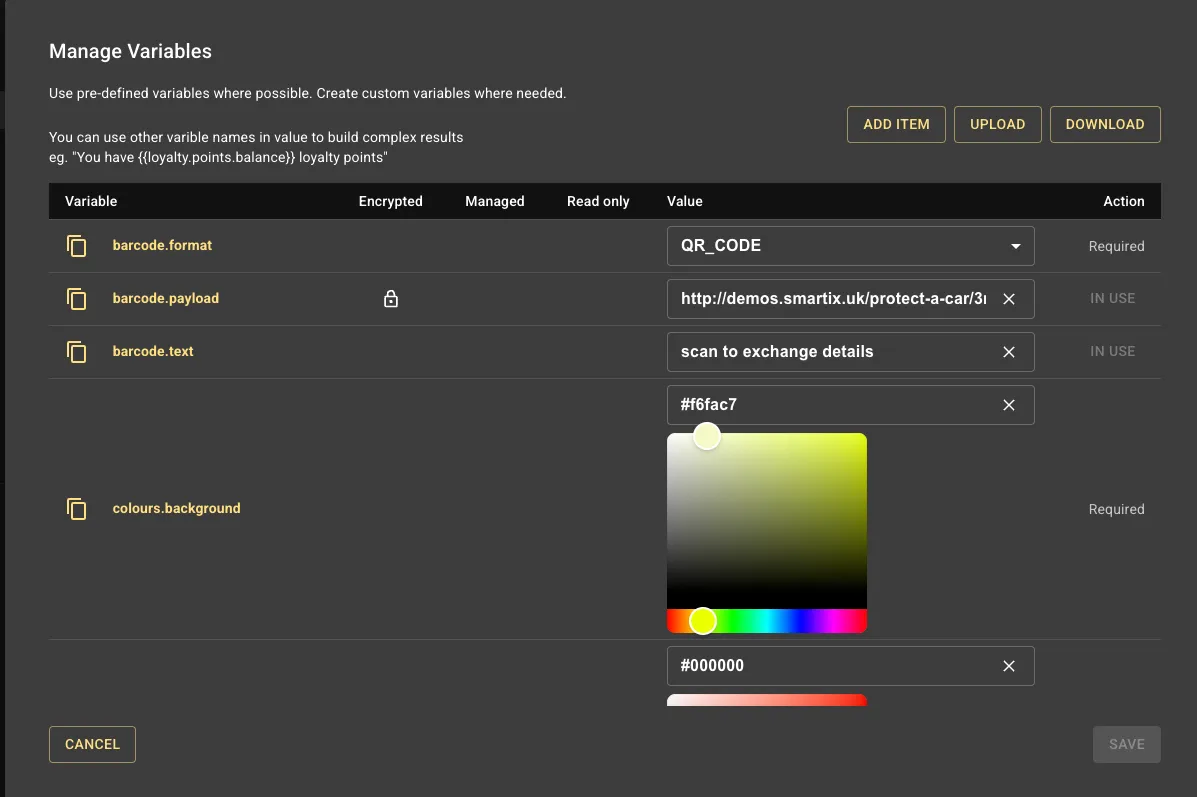This screenshot has height=797, width=1197.
Task: Clear the barcode.payload URL value
Action: pyautogui.click(x=1008, y=299)
